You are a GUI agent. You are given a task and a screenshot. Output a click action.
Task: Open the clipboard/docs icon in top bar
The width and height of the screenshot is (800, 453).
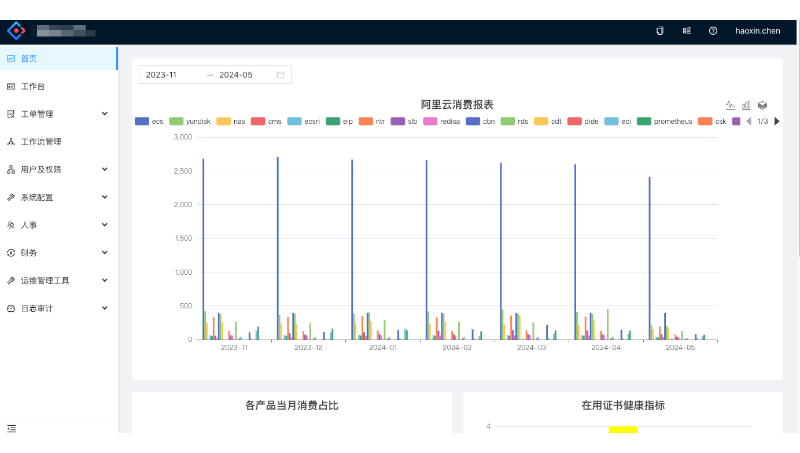[x=660, y=31]
